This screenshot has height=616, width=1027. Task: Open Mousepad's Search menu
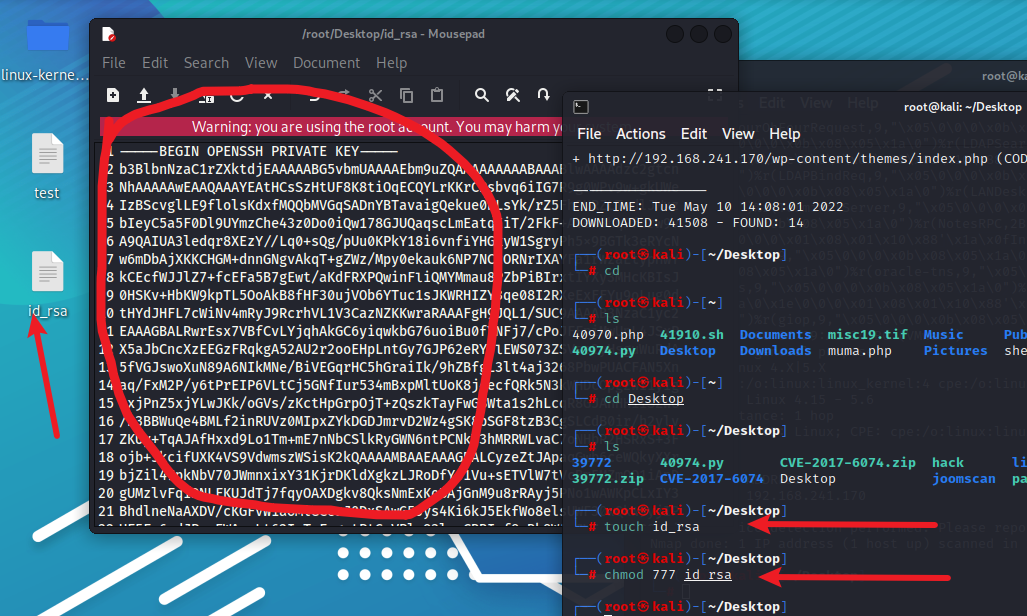[x=206, y=63]
